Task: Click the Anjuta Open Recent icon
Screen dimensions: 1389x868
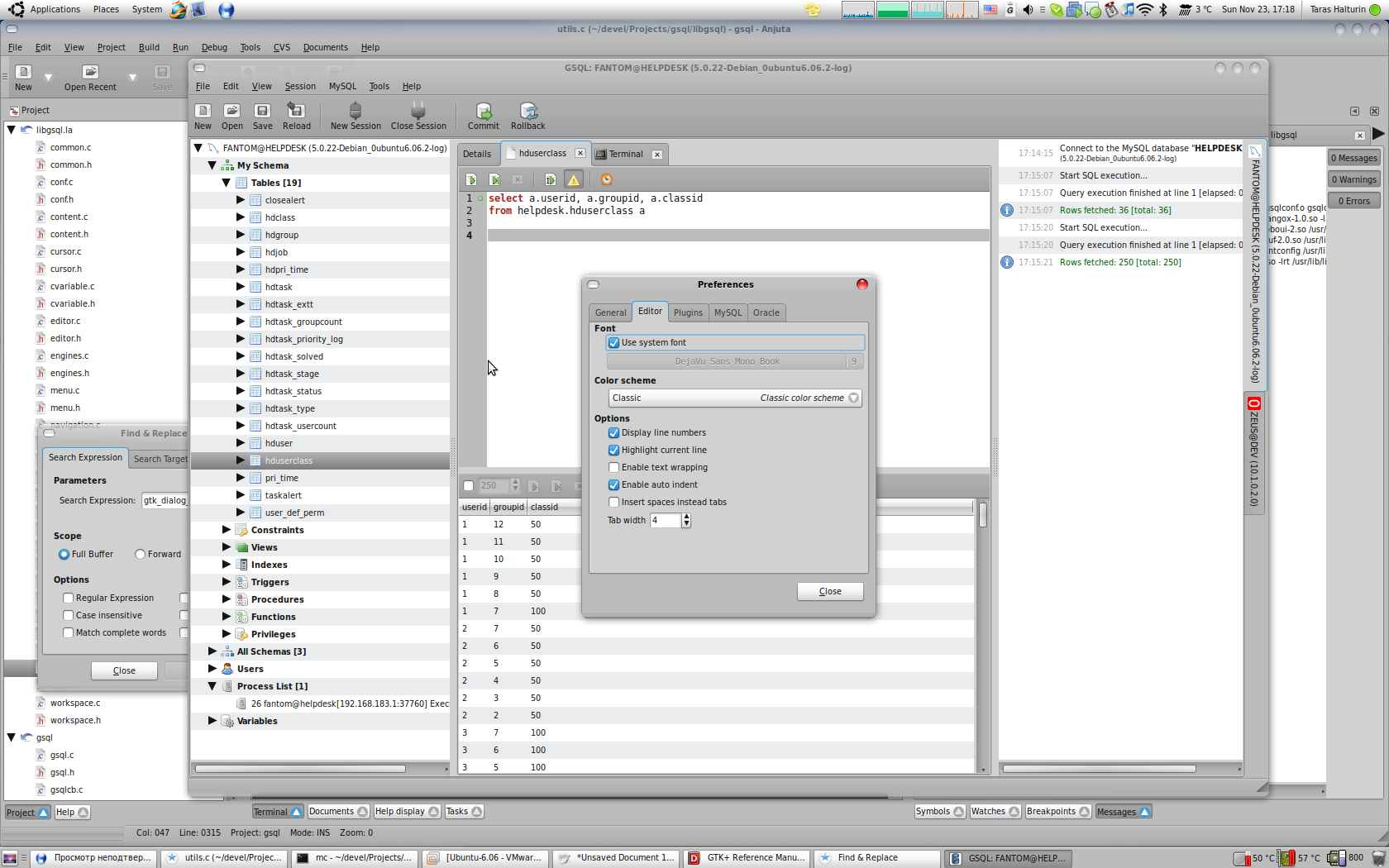Action: (x=90, y=72)
